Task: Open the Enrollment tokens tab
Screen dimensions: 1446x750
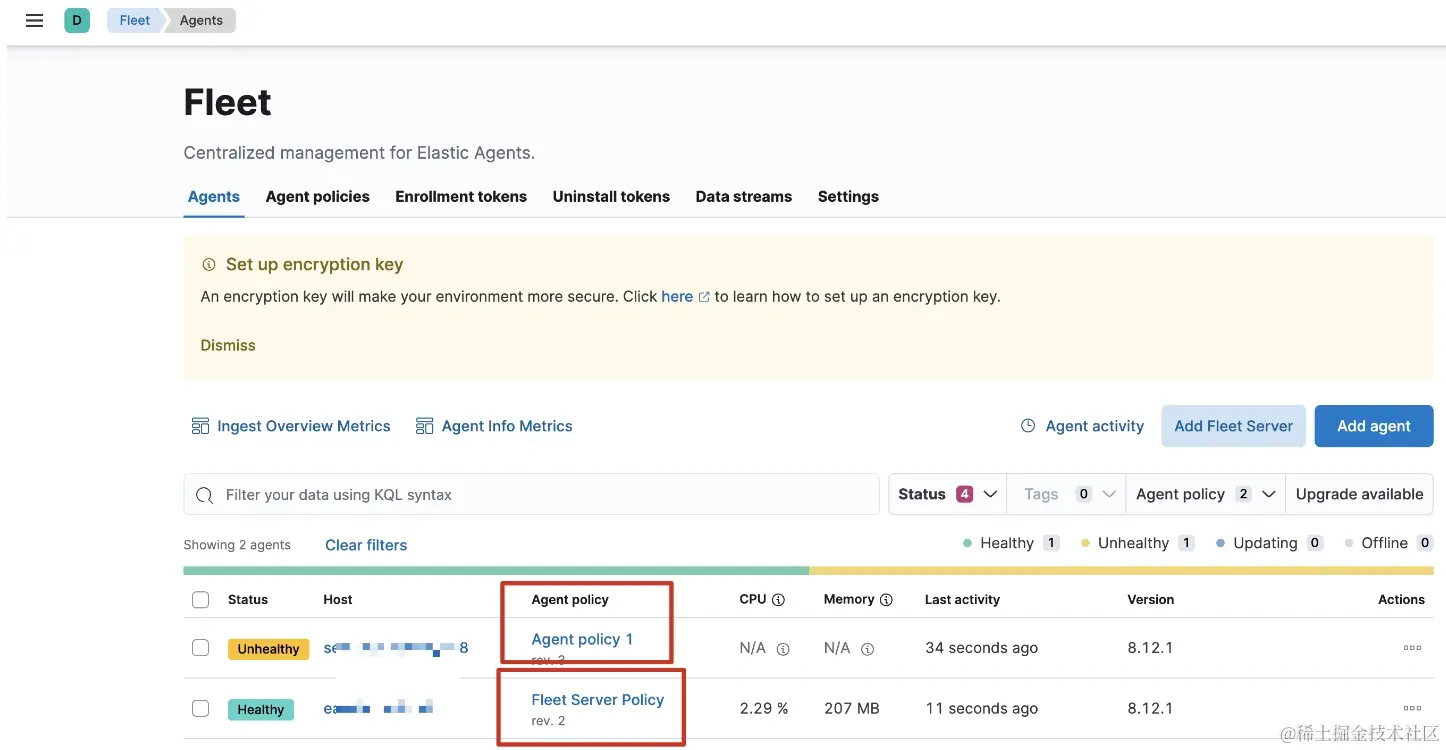Action: [x=461, y=197]
